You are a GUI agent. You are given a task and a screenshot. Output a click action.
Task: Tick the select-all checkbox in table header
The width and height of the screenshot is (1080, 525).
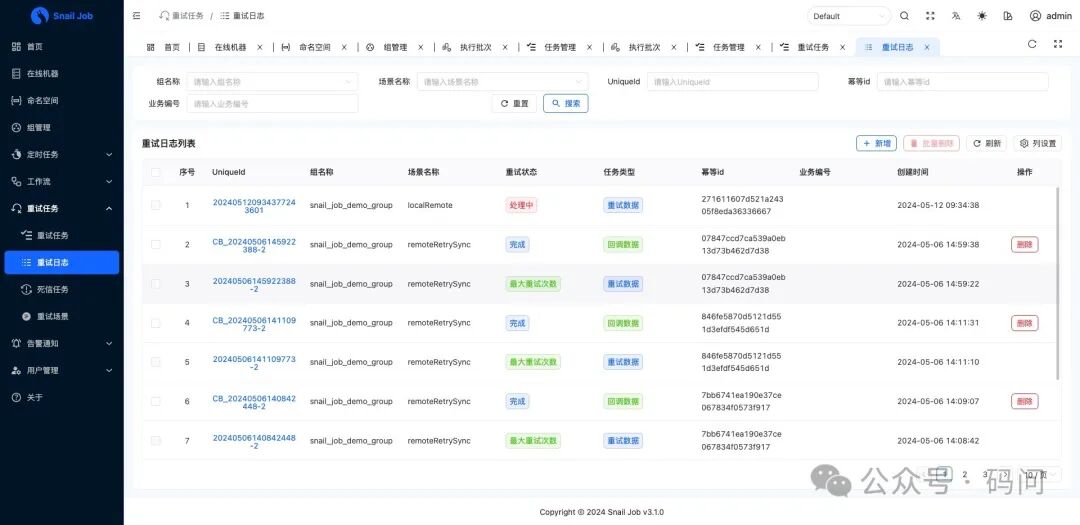click(x=156, y=172)
